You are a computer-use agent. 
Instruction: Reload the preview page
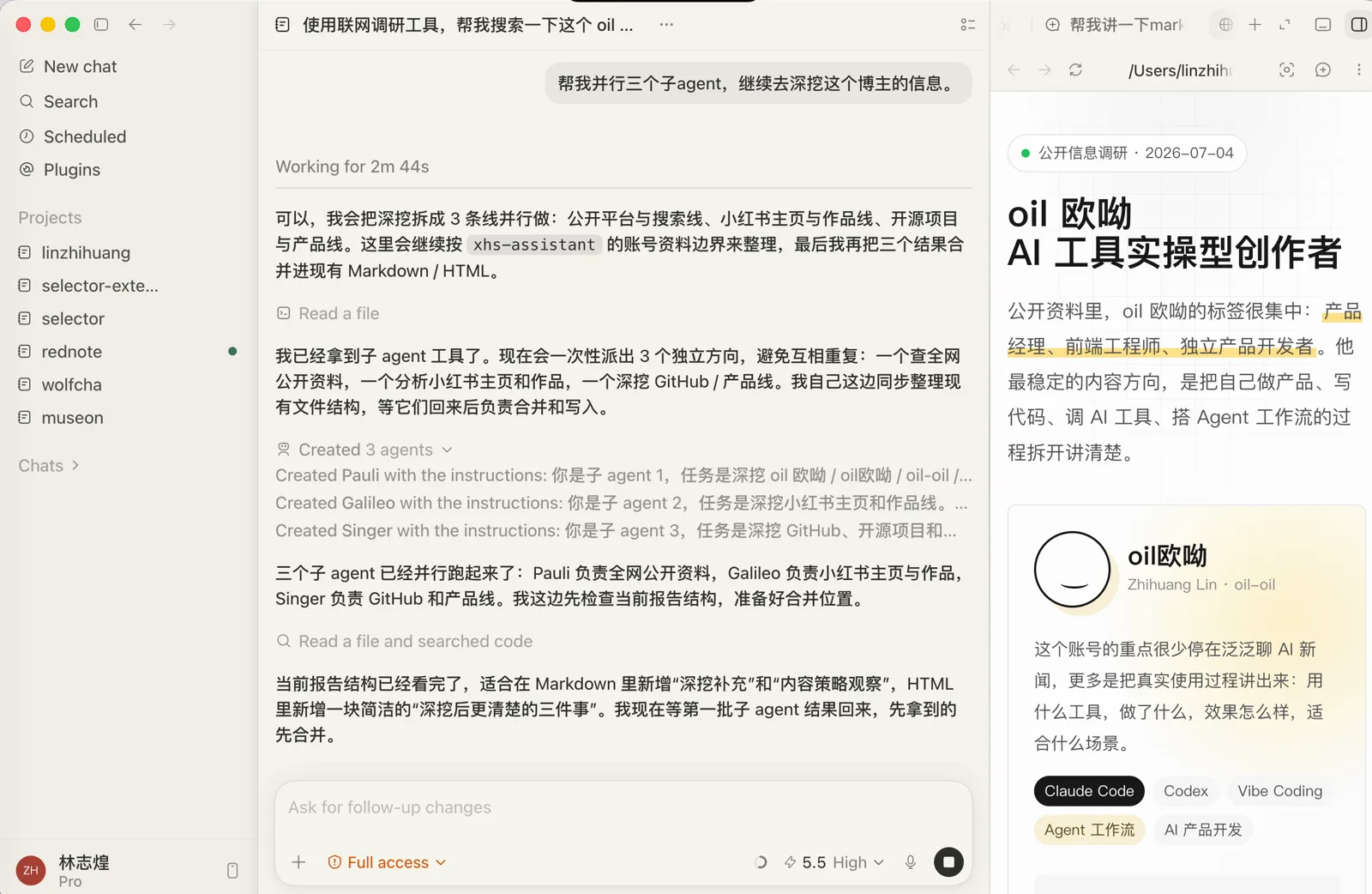point(1075,69)
